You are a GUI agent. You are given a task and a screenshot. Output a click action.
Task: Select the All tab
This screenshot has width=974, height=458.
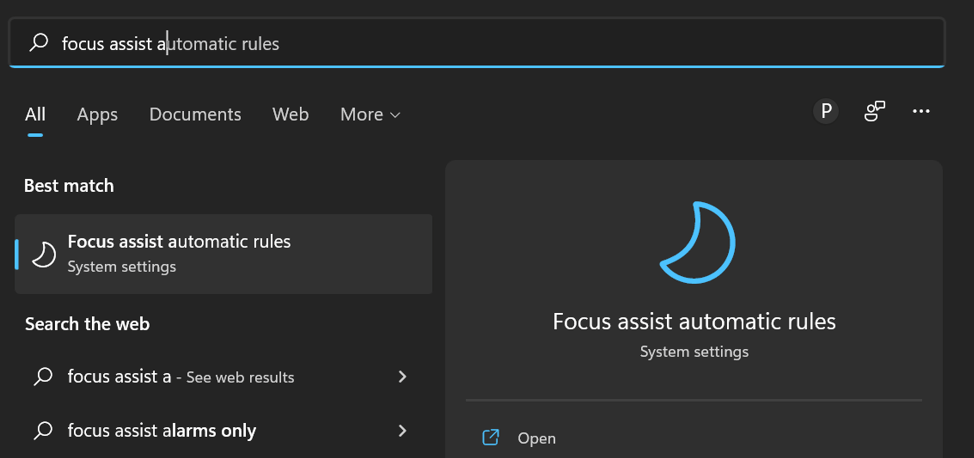[35, 114]
